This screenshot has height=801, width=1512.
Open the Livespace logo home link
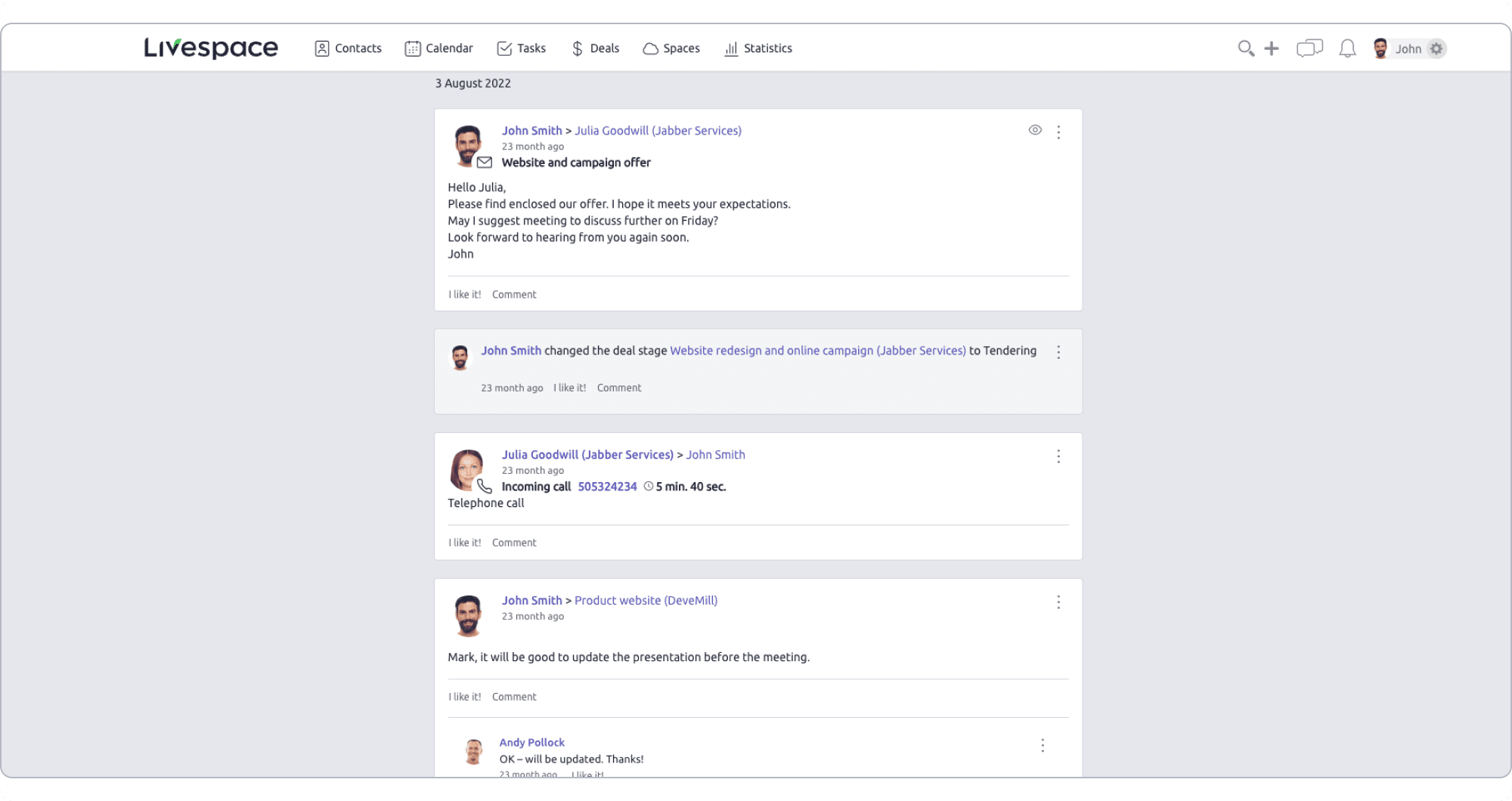[211, 48]
